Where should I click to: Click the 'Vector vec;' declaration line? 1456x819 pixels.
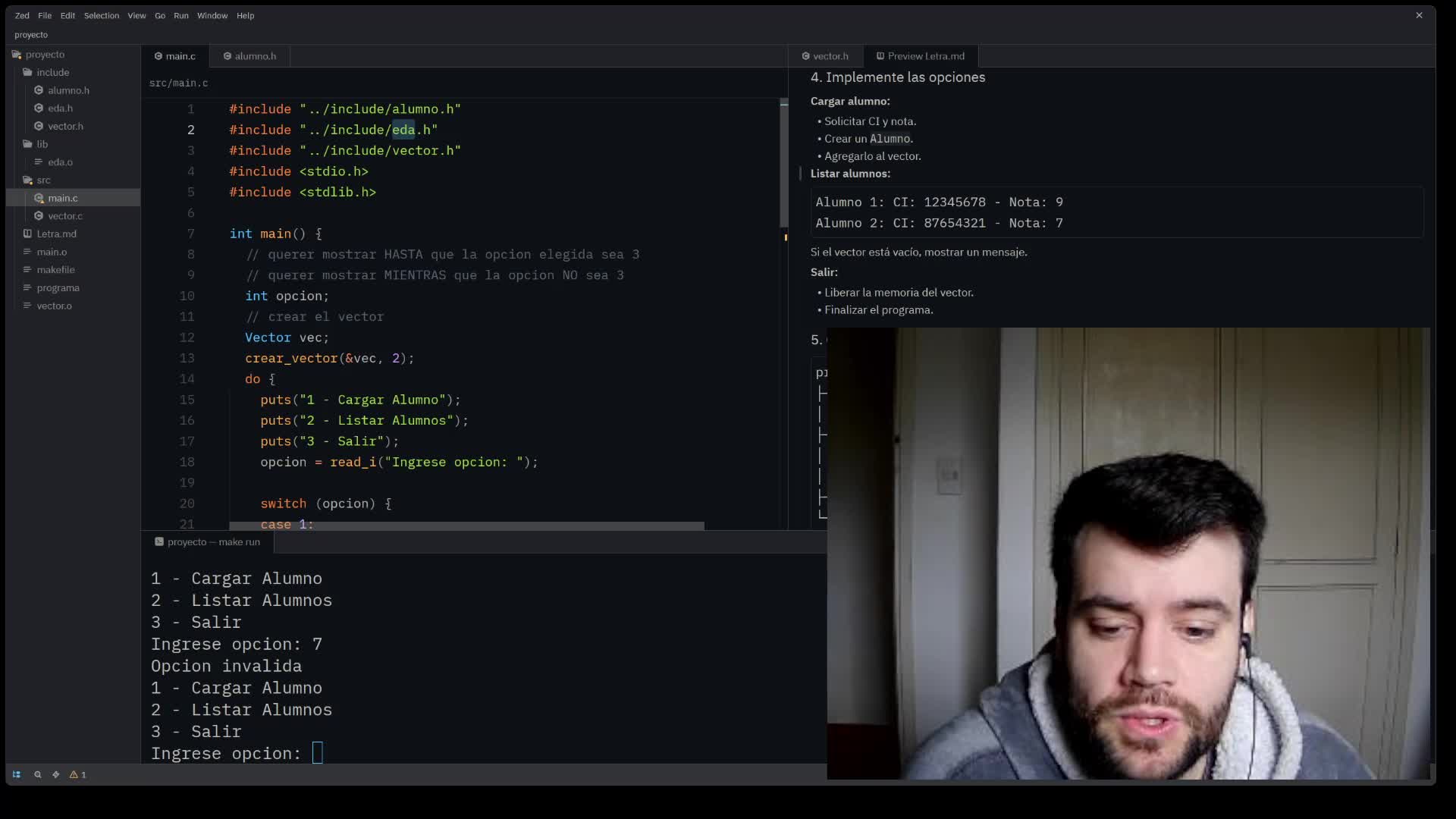pyautogui.click(x=287, y=337)
